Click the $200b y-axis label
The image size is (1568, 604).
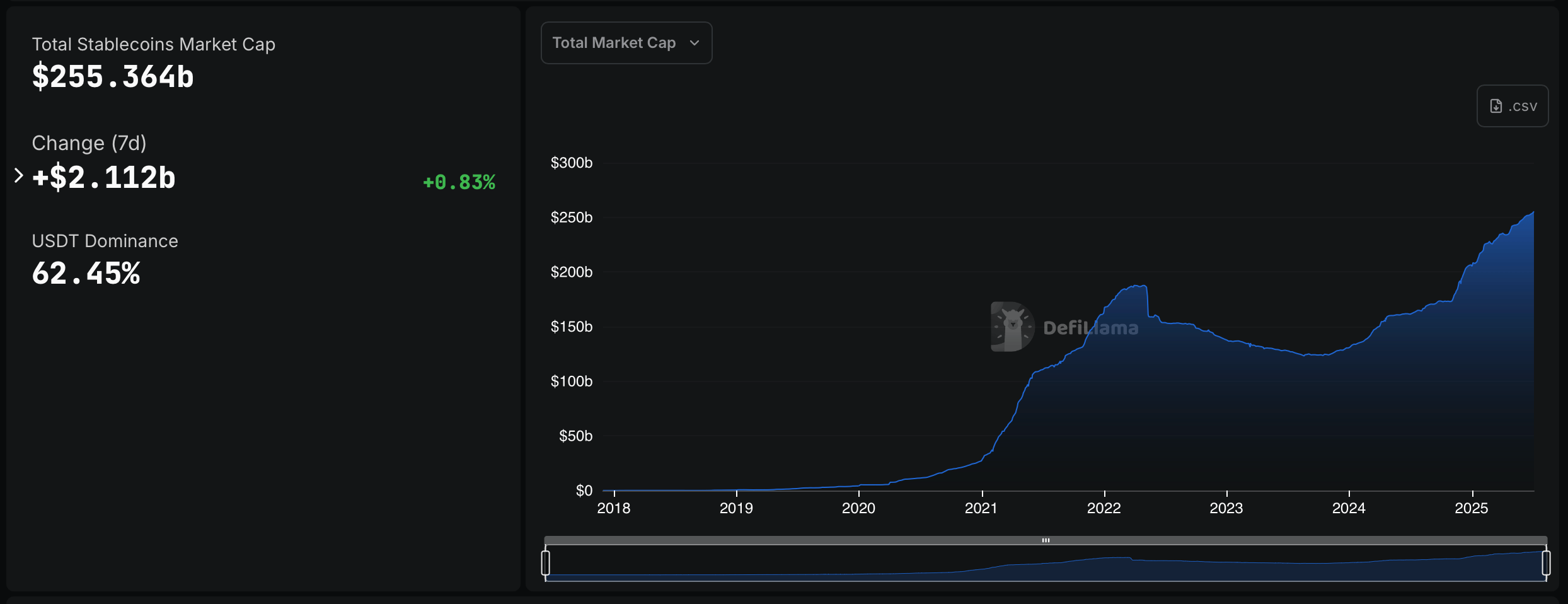(x=572, y=272)
